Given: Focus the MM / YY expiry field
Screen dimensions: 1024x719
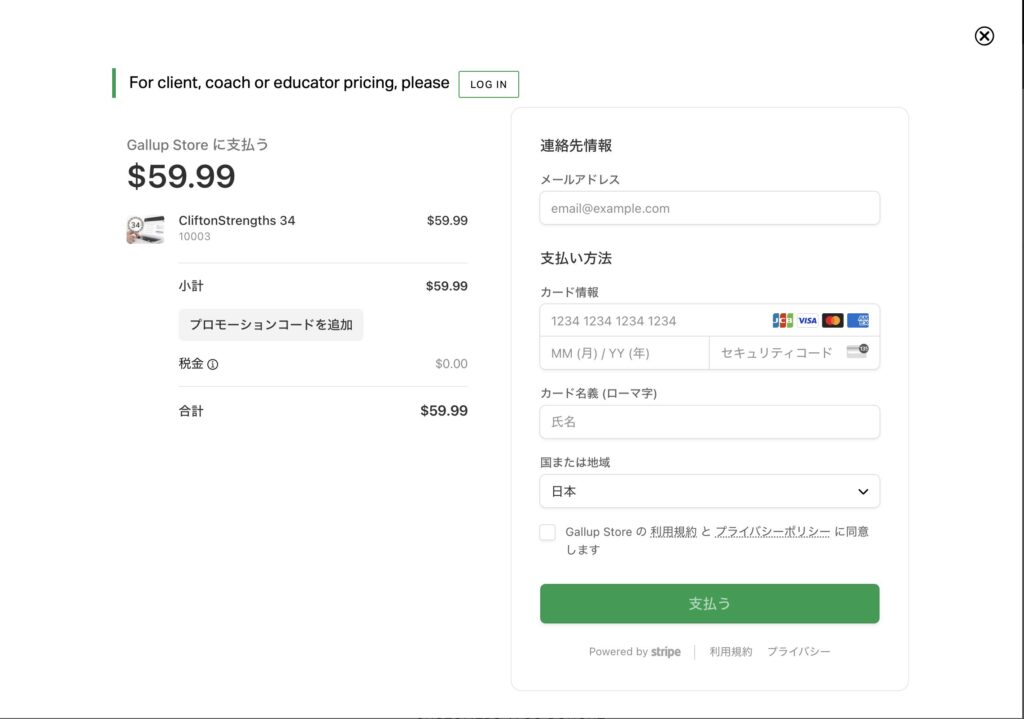Looking at the screenshot, I should (x=624, y=353).
